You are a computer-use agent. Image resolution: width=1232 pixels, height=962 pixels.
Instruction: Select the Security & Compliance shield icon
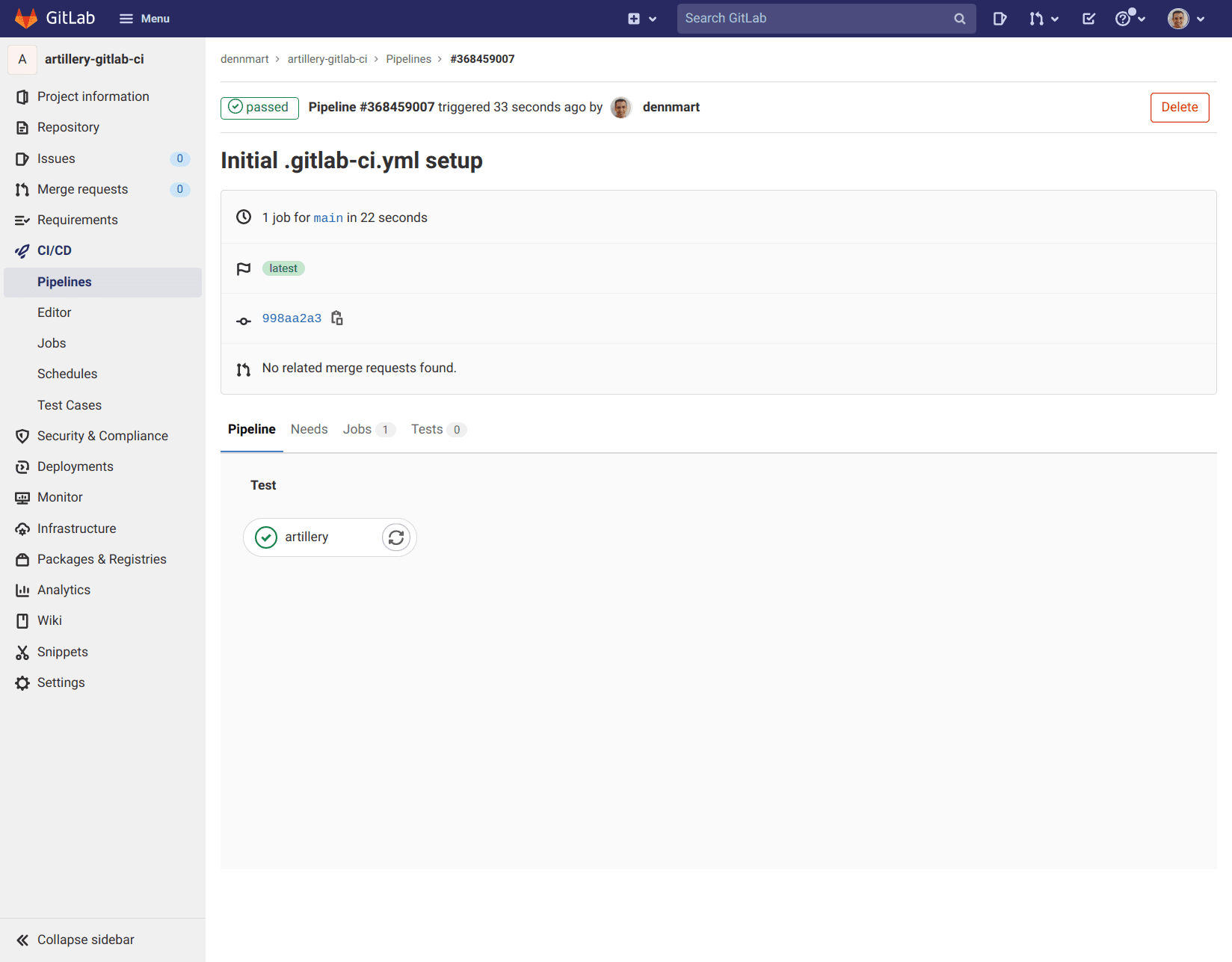point(22,436)
